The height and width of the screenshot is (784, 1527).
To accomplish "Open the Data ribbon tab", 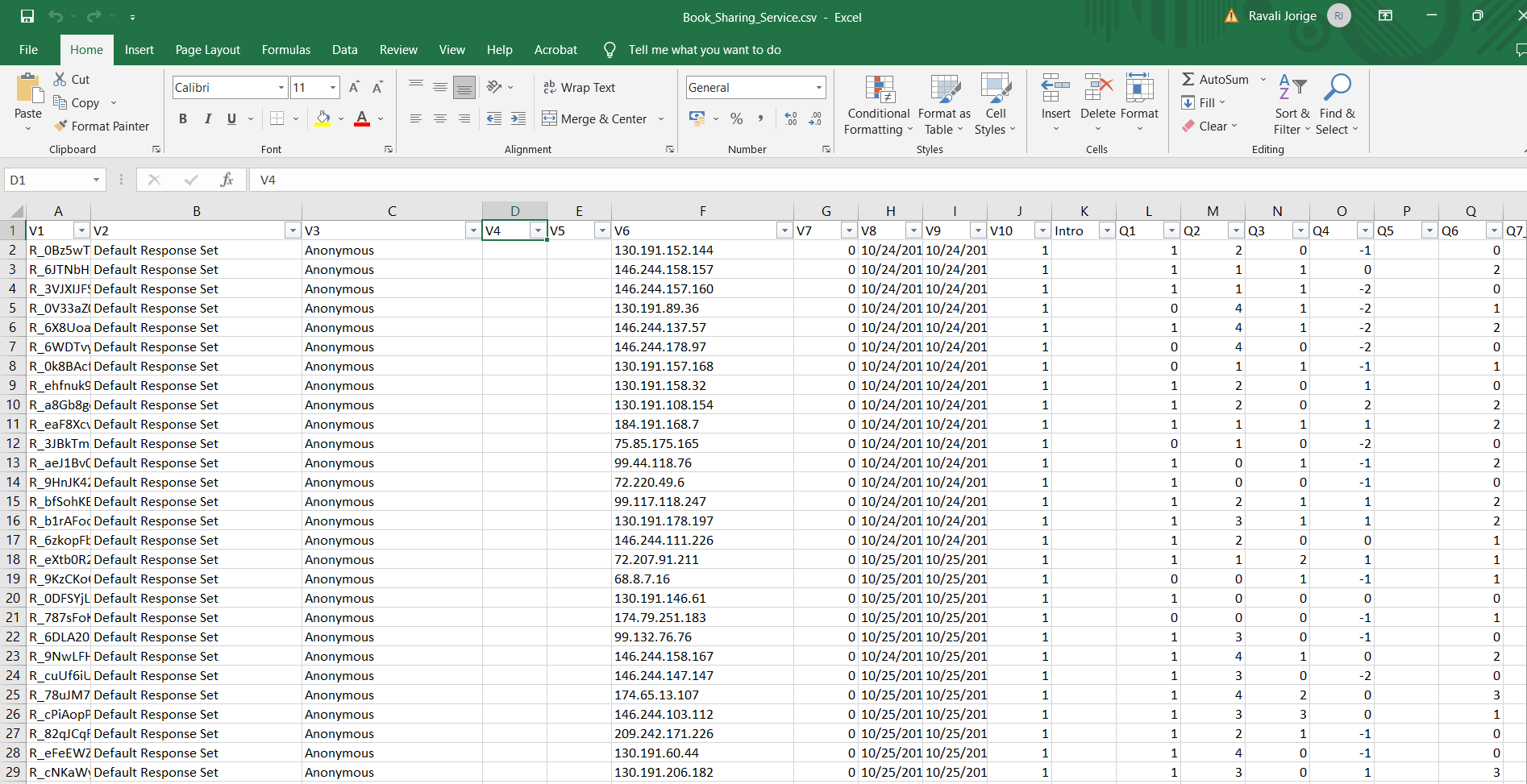I will [x=344, y=49].
